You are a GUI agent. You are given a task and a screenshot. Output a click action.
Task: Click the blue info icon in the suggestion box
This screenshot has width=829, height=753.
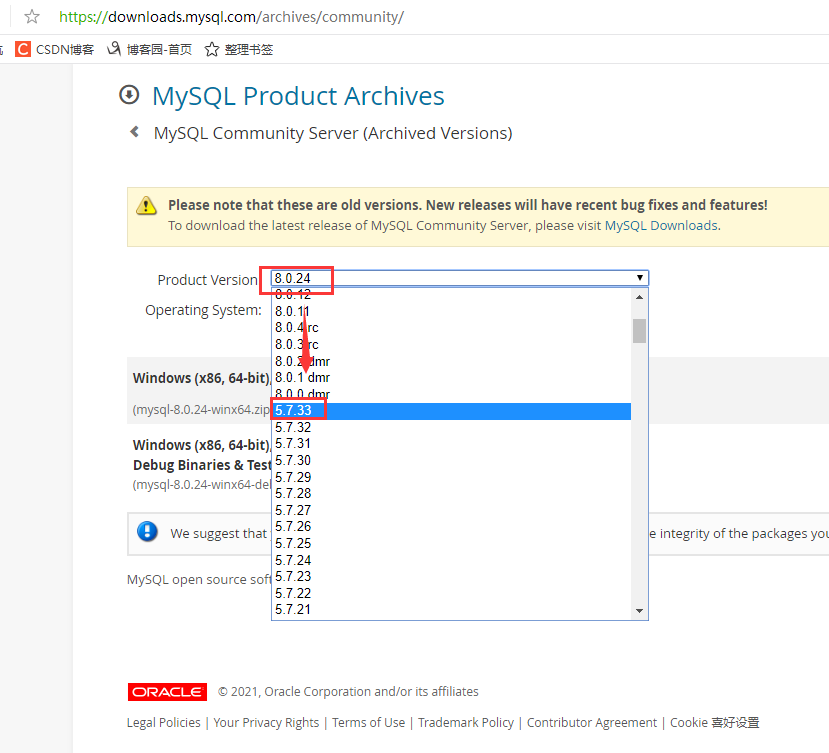click(147, 532)
